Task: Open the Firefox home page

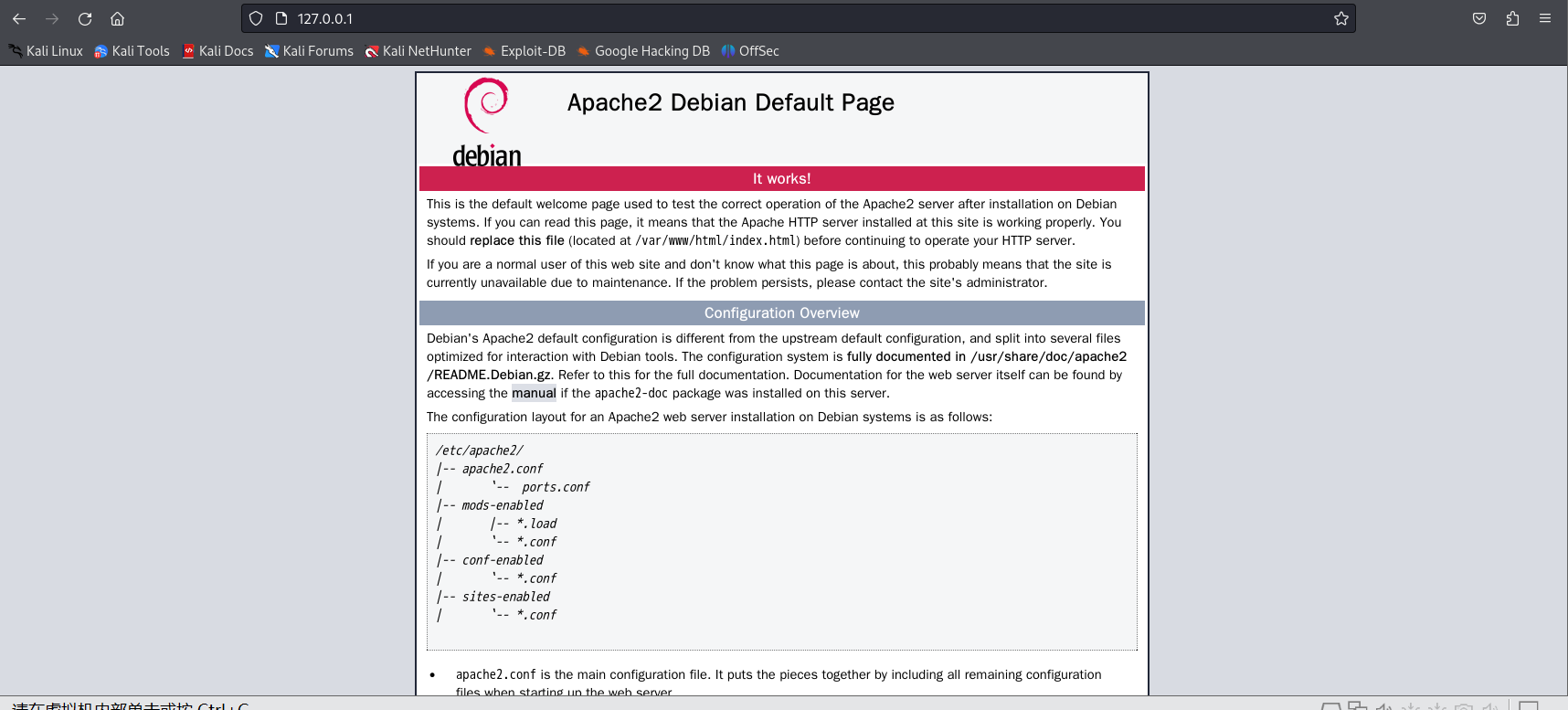Action: (x=117, y=18)
